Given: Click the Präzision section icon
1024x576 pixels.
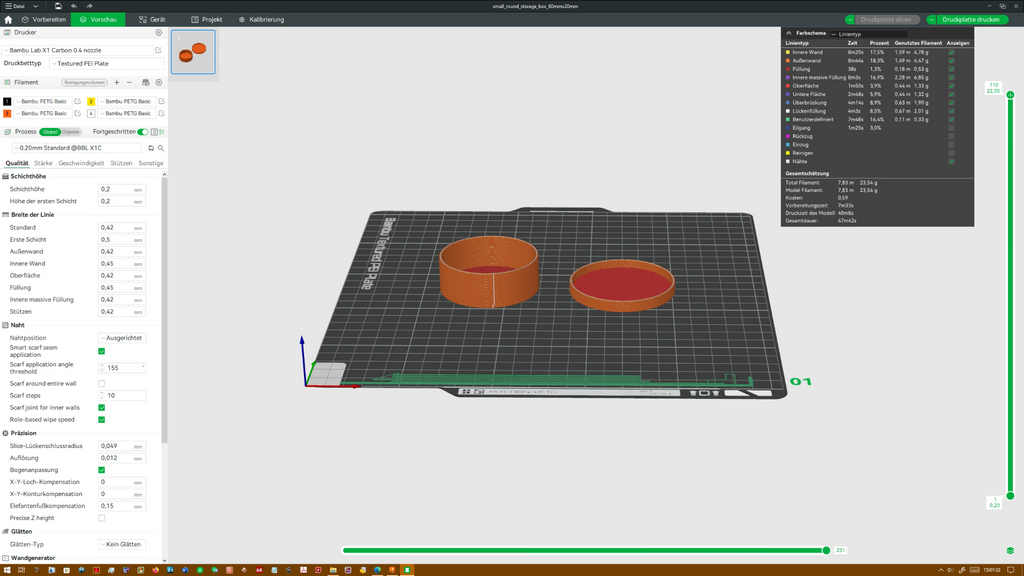Looking at the screenshot, I should (x=5, y=433).
